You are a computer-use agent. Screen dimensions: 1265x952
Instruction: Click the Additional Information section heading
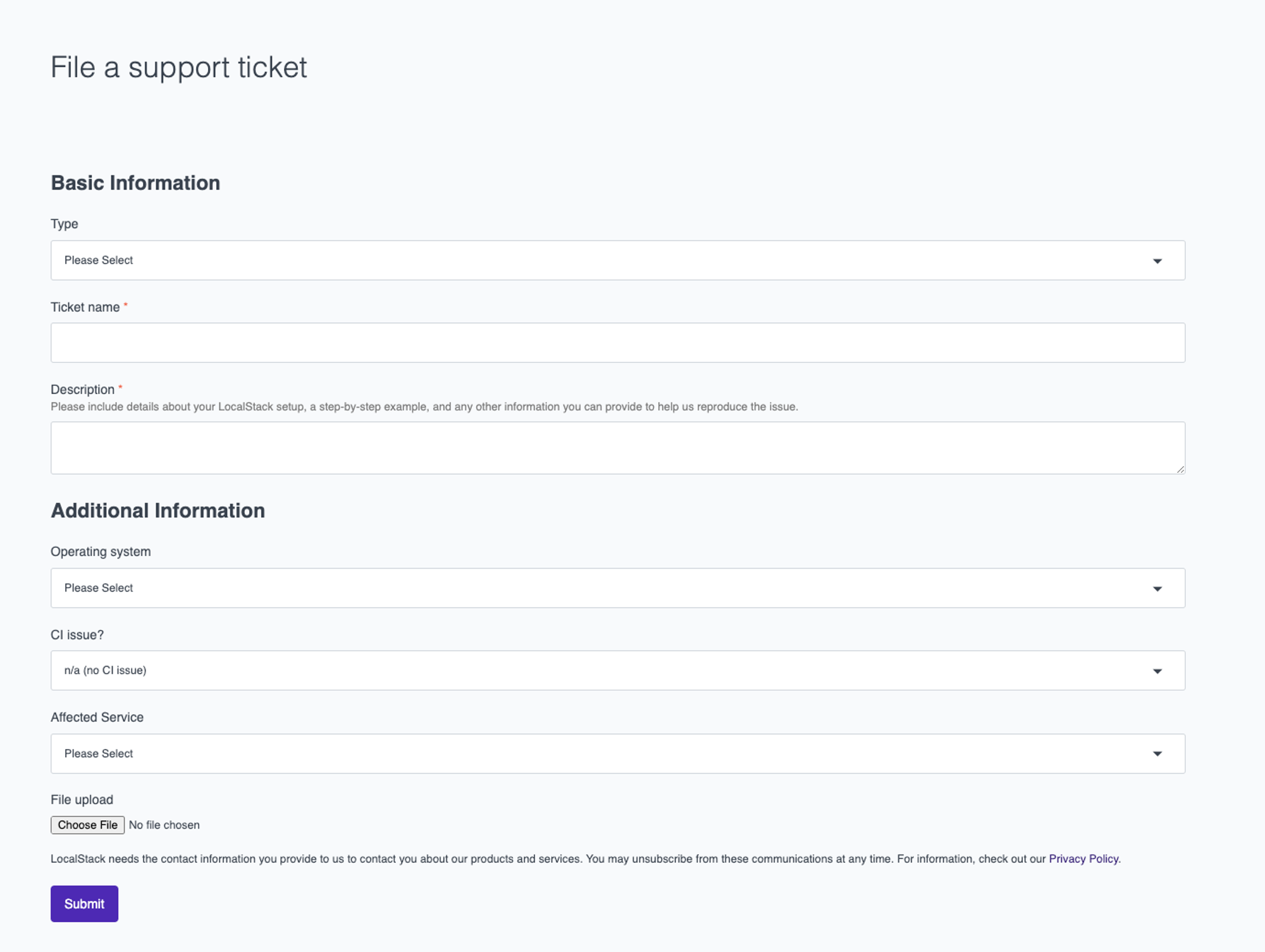[158, 510]
